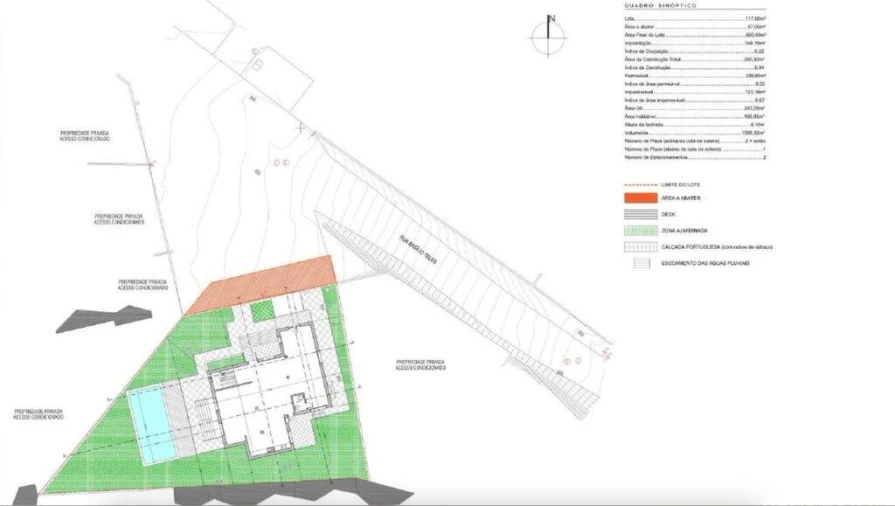
Task: Click the Zona Ajardinada legend text
Action: (684, 231)
